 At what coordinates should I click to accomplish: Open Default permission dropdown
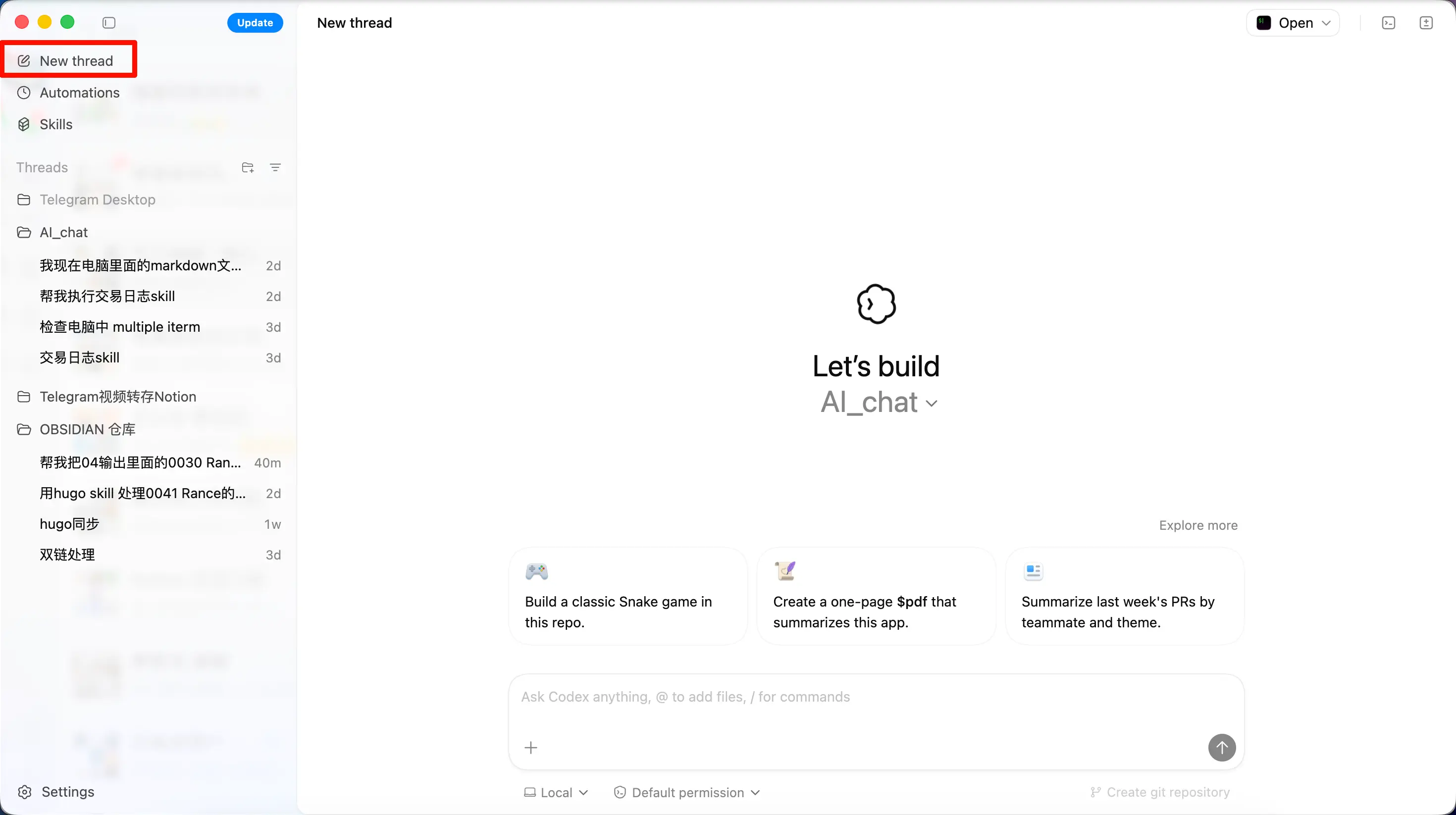coord(687,792)
